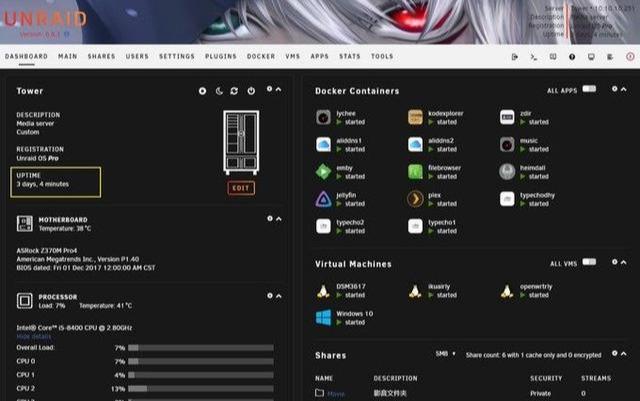Screen dimensions: 640x401
Task: Switch to the Shares tab
Action: [102, 56]
